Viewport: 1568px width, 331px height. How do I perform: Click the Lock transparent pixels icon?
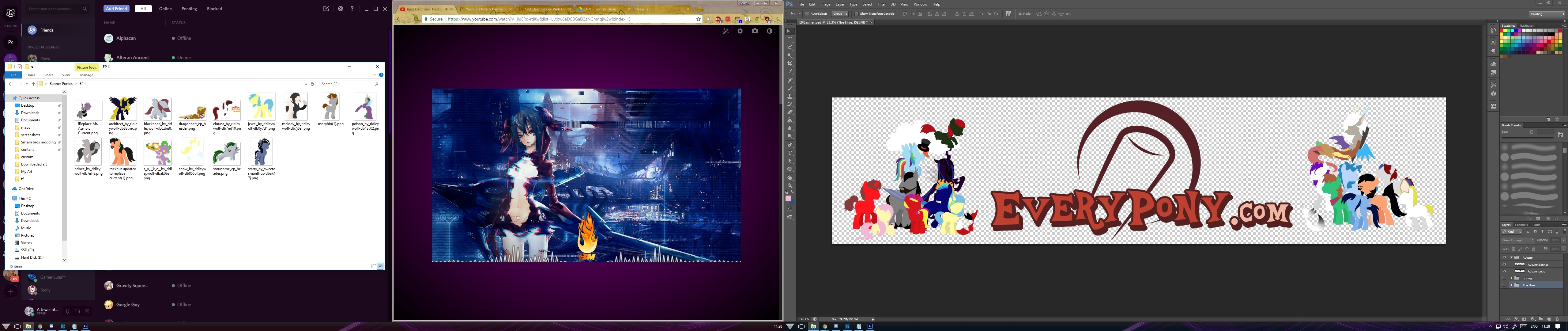pos(1514,249)
